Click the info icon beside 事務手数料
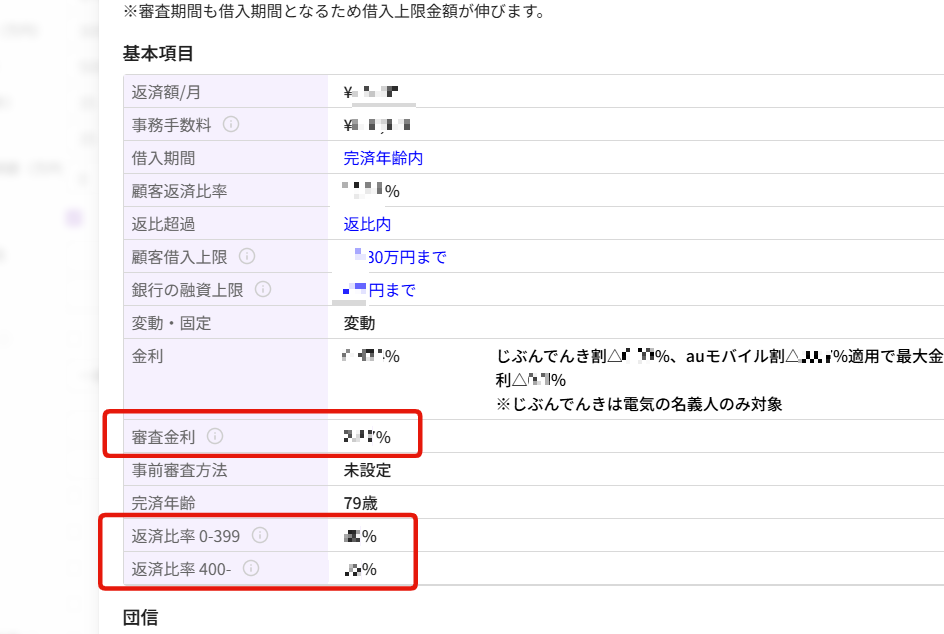The image size is (944, 634). point(231,125)
